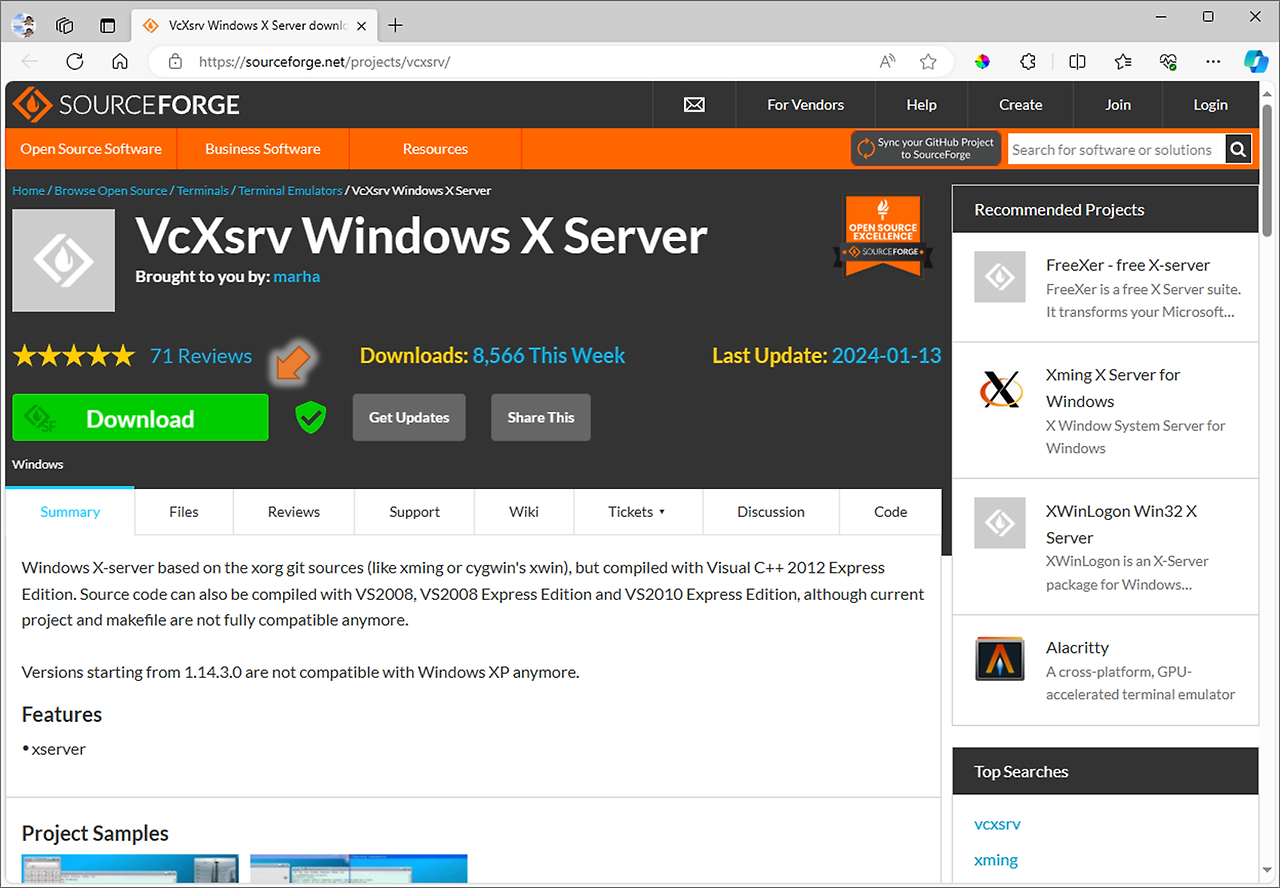Open the Extensions puzzle icon

(x=1028, y=62)
